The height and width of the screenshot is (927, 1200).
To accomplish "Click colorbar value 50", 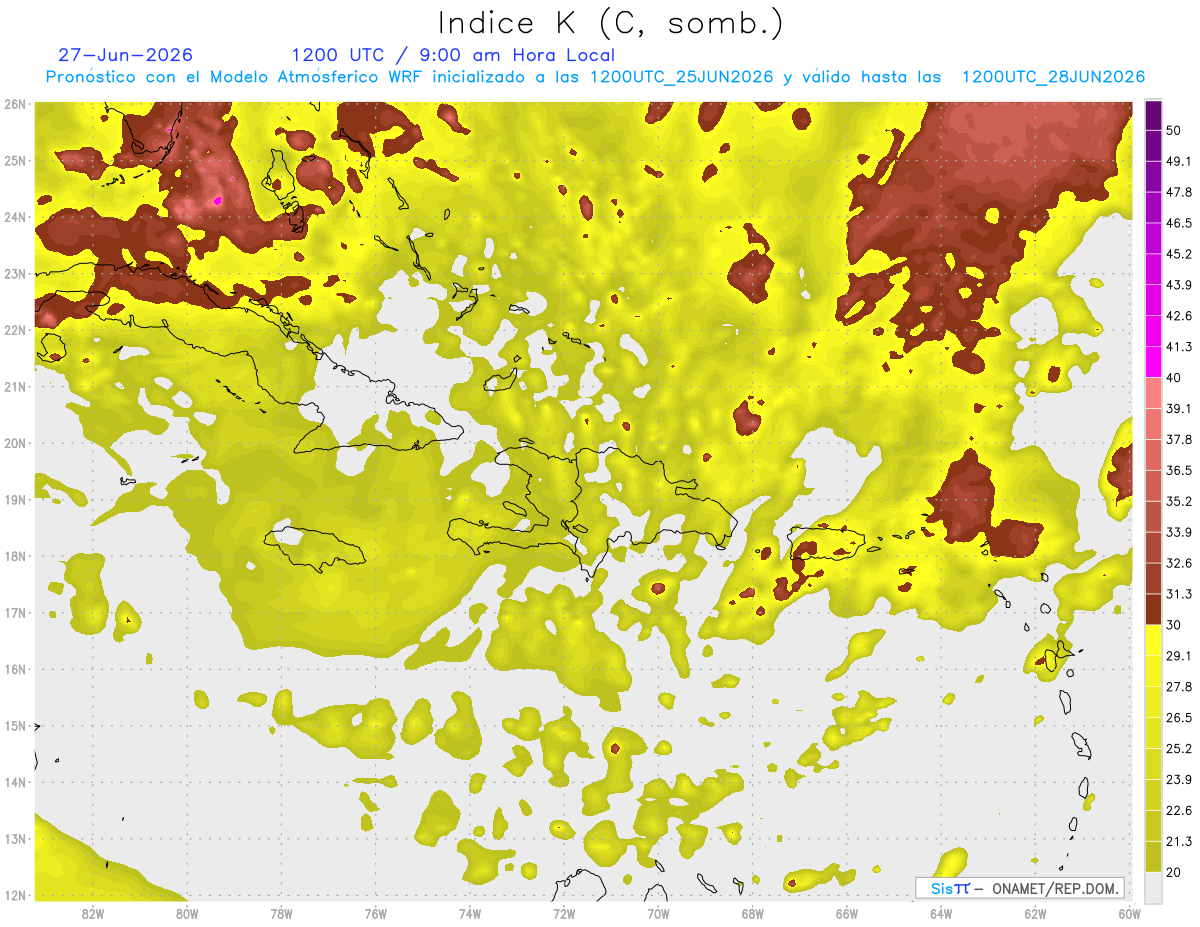I will (1175, 130).
